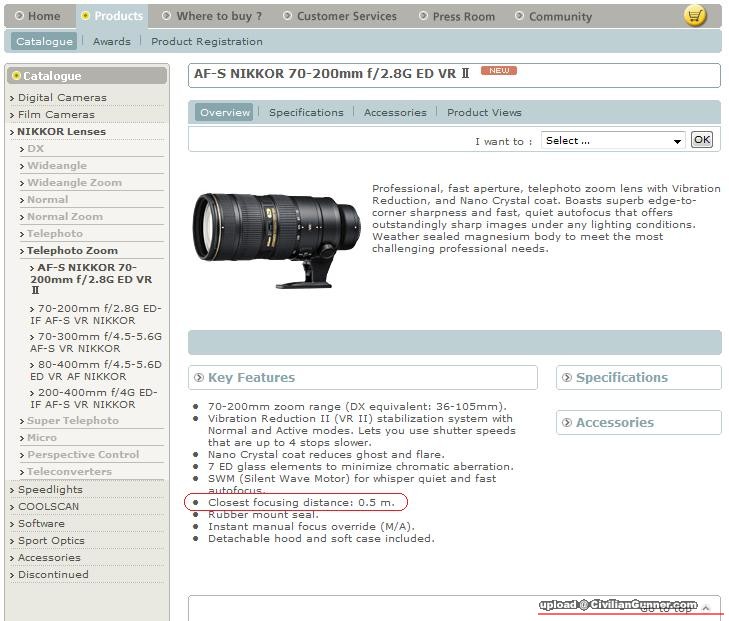
Task: Open the 'I want to' Select dropdown
Action: (612, 141)
